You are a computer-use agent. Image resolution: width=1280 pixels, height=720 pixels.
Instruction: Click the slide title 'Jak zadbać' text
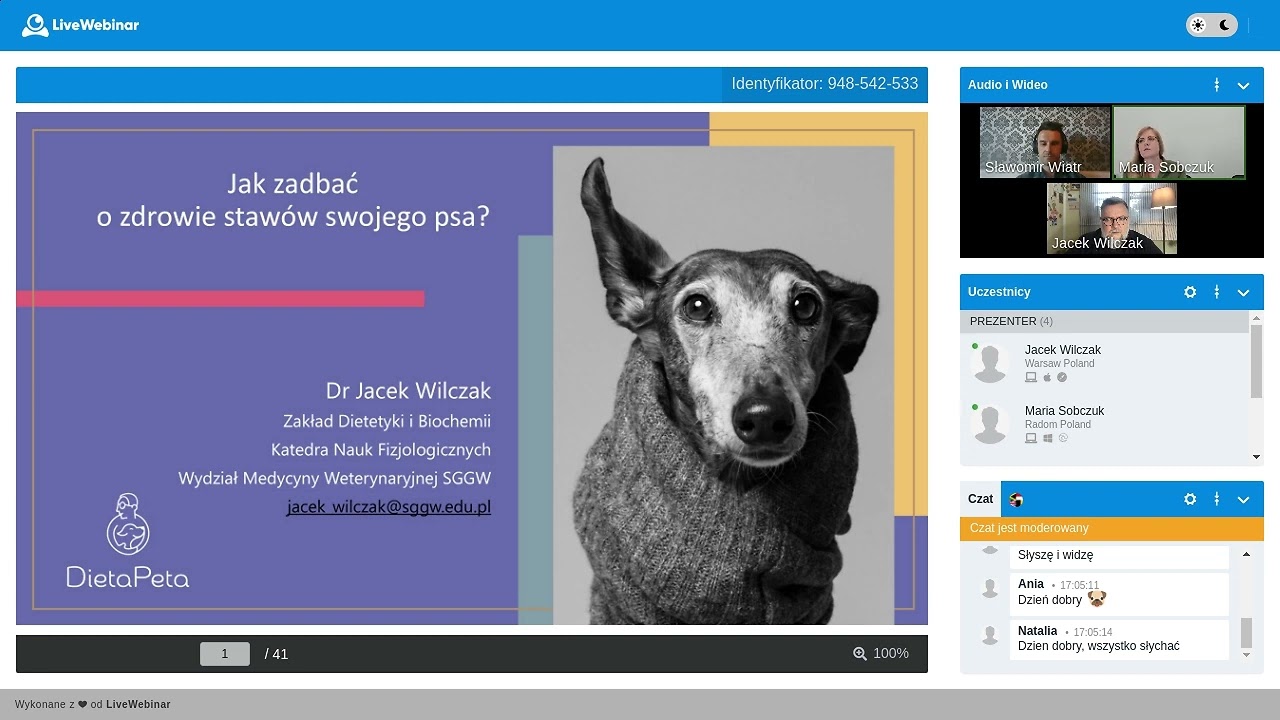point(292,184)
